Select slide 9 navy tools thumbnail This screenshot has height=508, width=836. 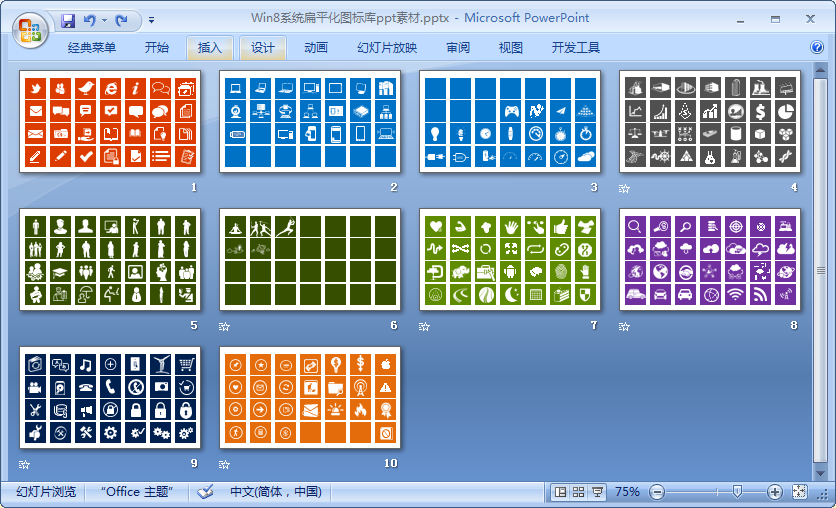tap(110, 398)
